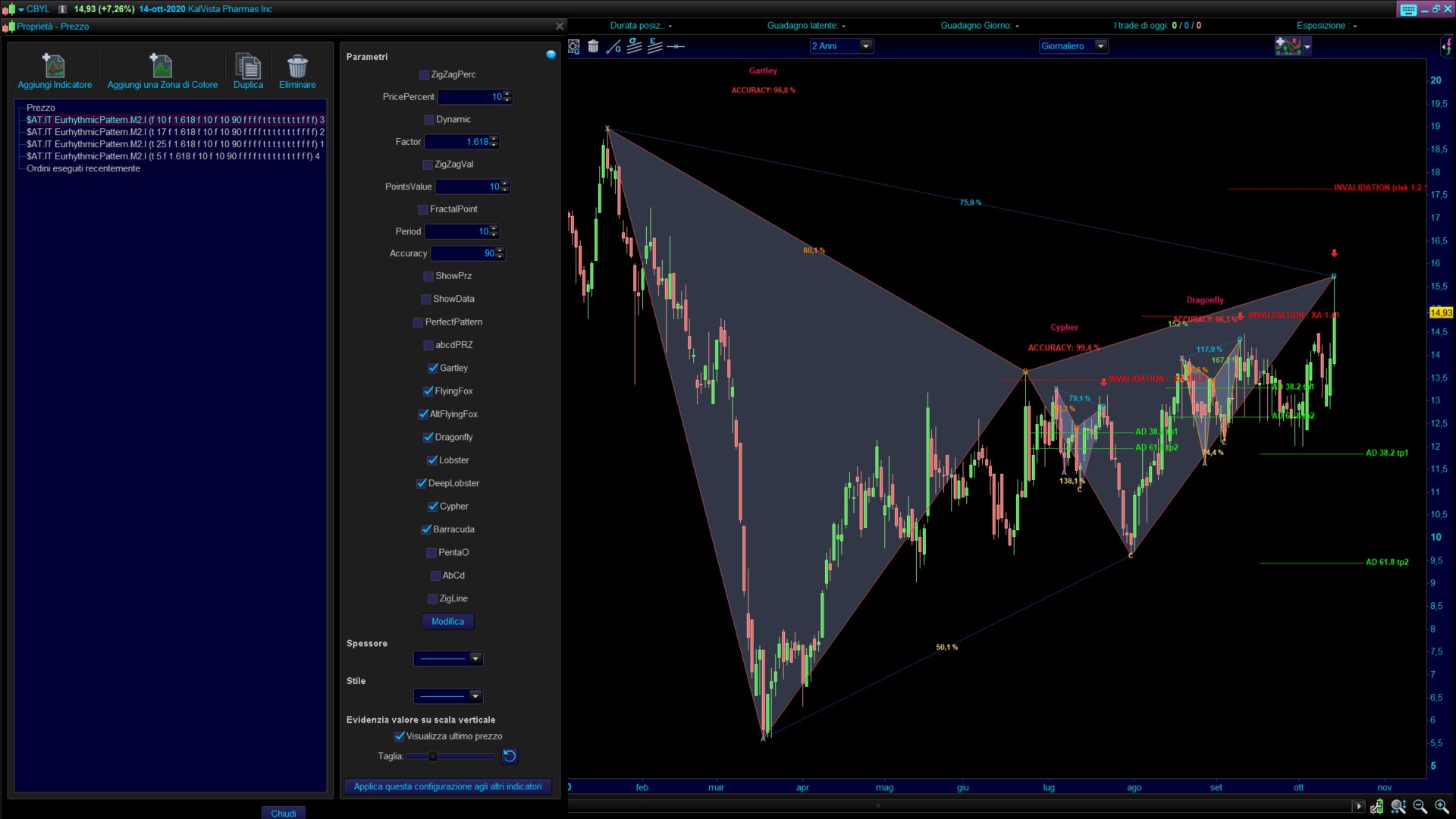This screenshot has width=1456, height=819.
Task: Click the zoom out magnifier icon
Action: click(1420, 806)
